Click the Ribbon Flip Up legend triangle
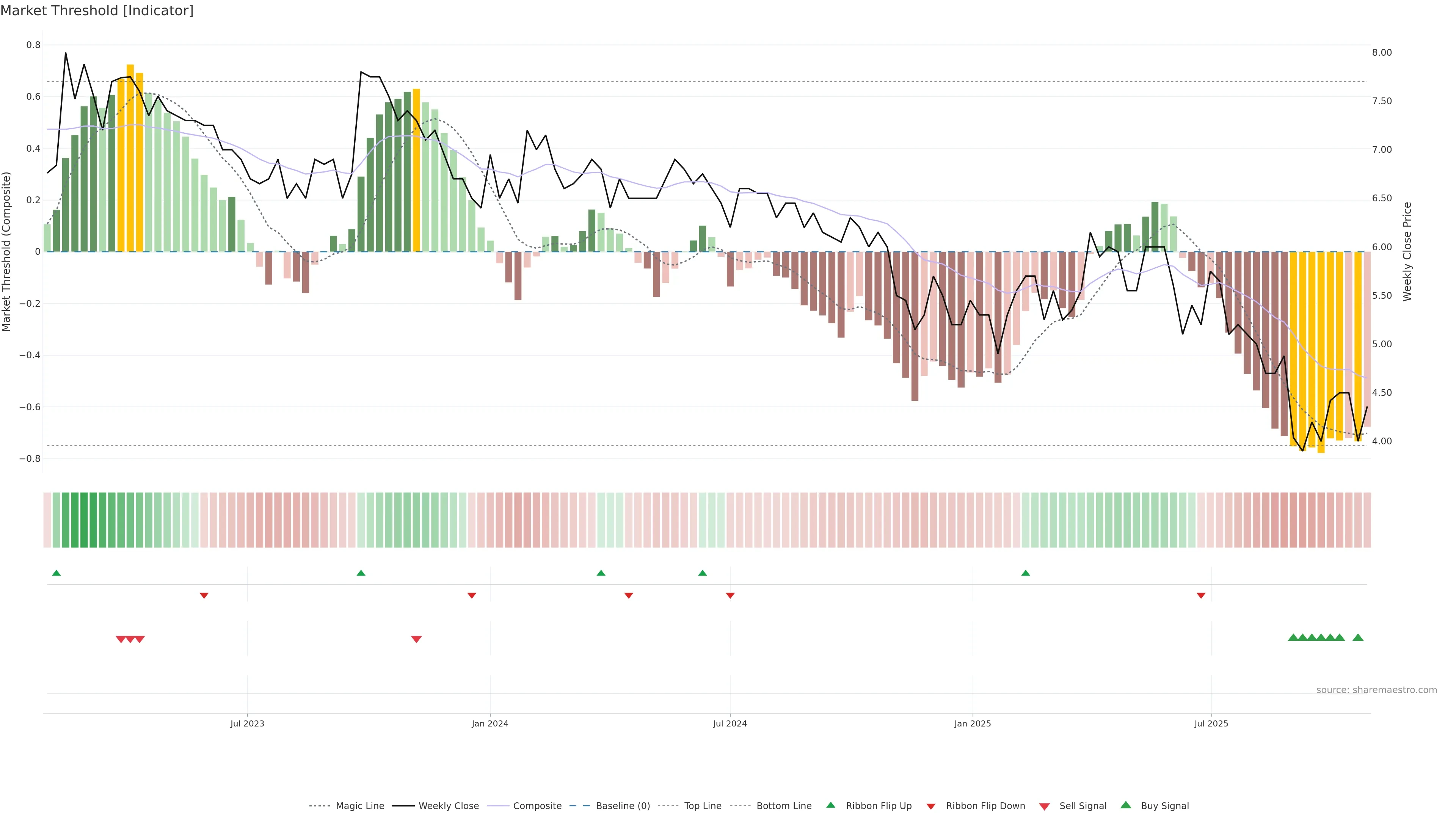Viewport: 1456px width, 819px height. [830, 805]
